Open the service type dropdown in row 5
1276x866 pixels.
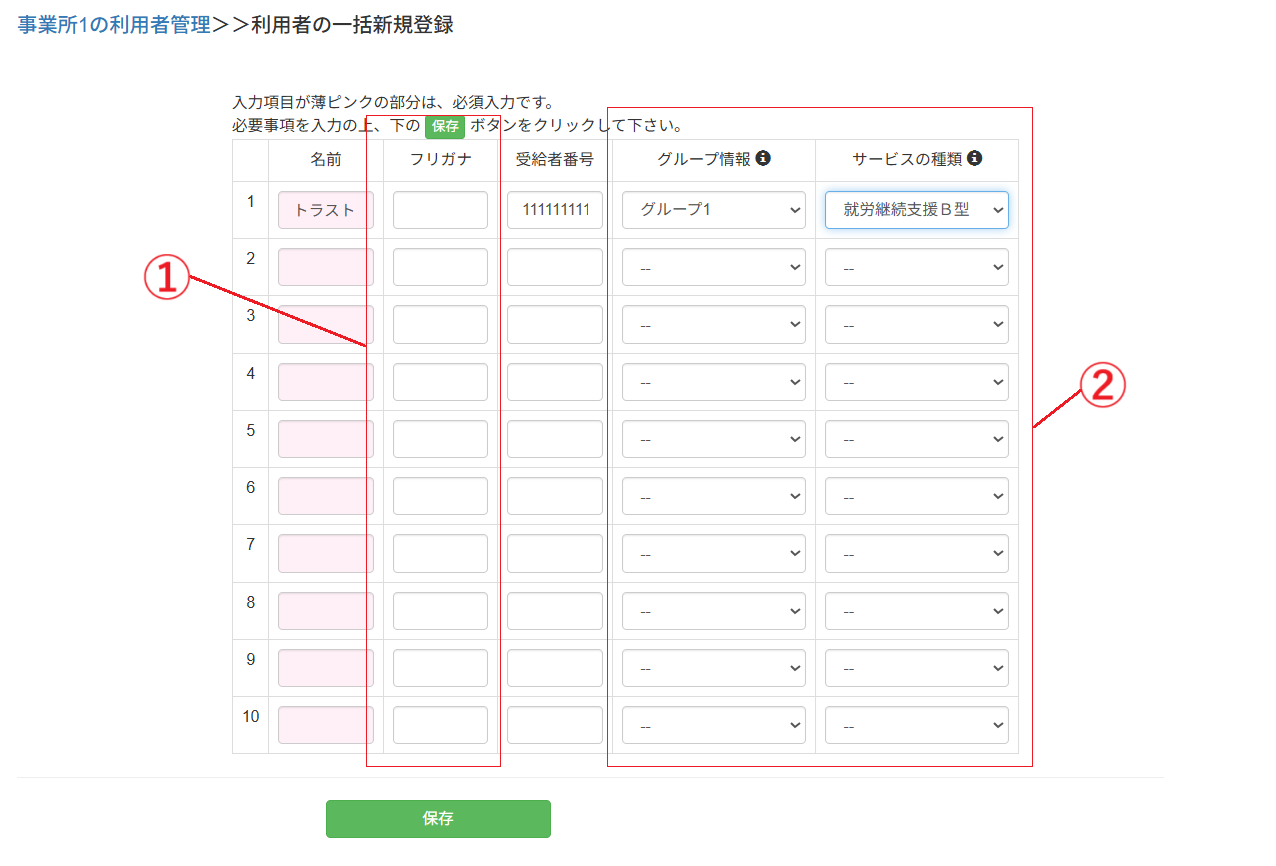pos(916,438)
